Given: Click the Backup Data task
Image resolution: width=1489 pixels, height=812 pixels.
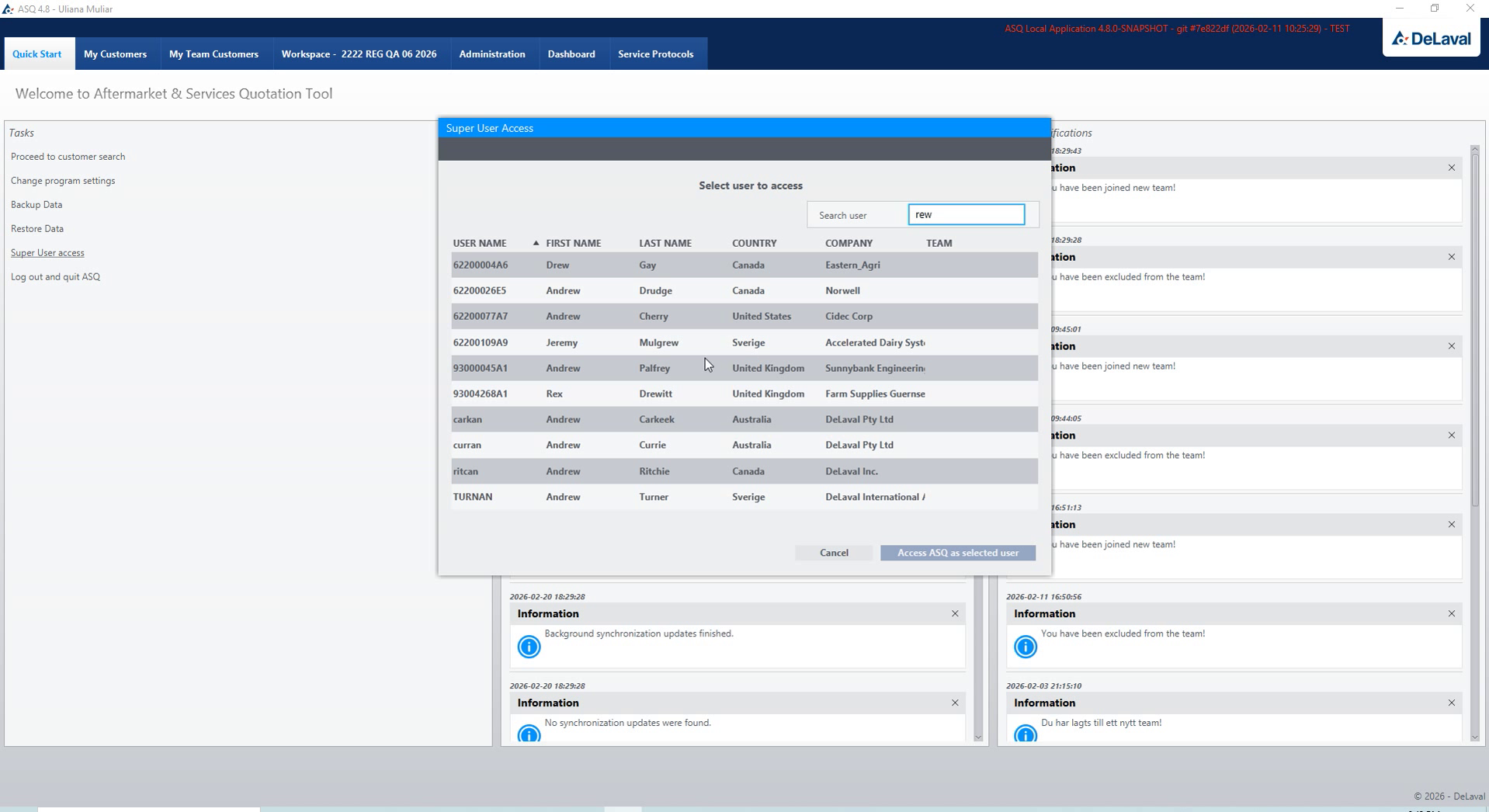Looking at the screenshot, I should [36, 205].
